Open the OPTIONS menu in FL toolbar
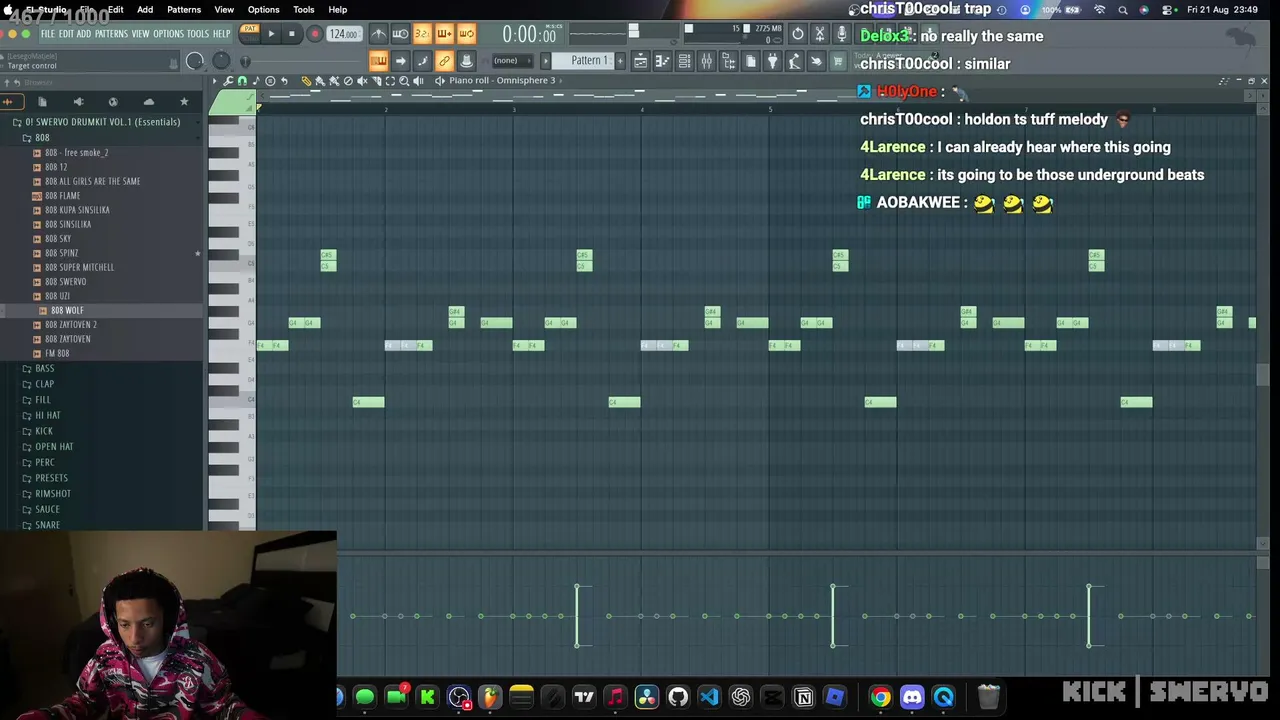Image resolution: width=1280 pixels, height=720 pixels. pyautogui.click(x=168, y=34)
